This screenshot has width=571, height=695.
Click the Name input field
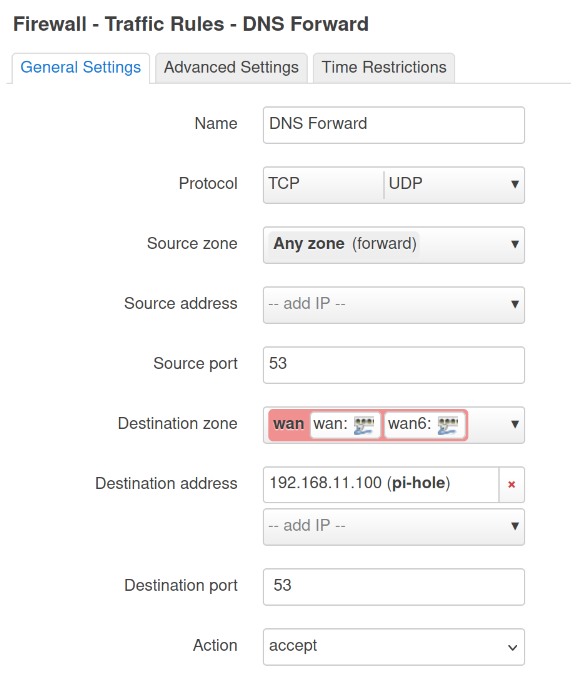click(394, 125)
